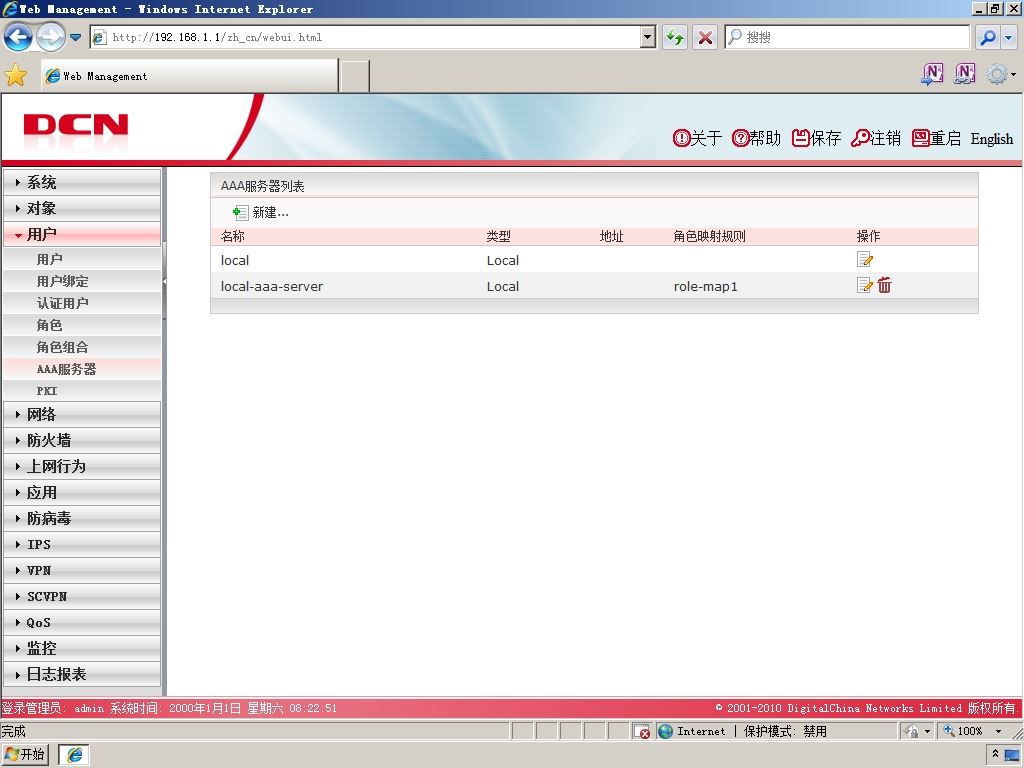This screenshot has height=768, width=1024.
Task: Click the 重启 (Reboot) button
Action: tap(936, 138)
